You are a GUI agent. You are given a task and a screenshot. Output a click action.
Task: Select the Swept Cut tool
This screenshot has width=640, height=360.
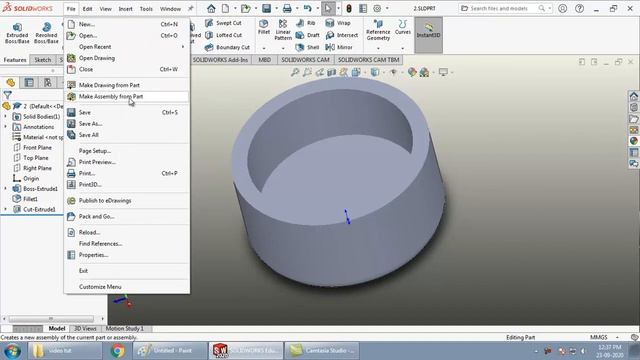pos(223,23)
